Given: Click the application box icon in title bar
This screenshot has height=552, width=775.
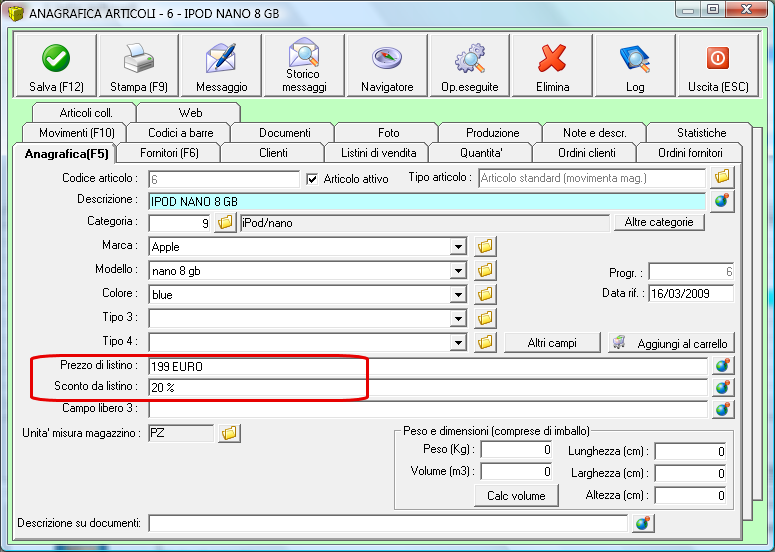Looking at the screenshot, I should coord(16,13).
